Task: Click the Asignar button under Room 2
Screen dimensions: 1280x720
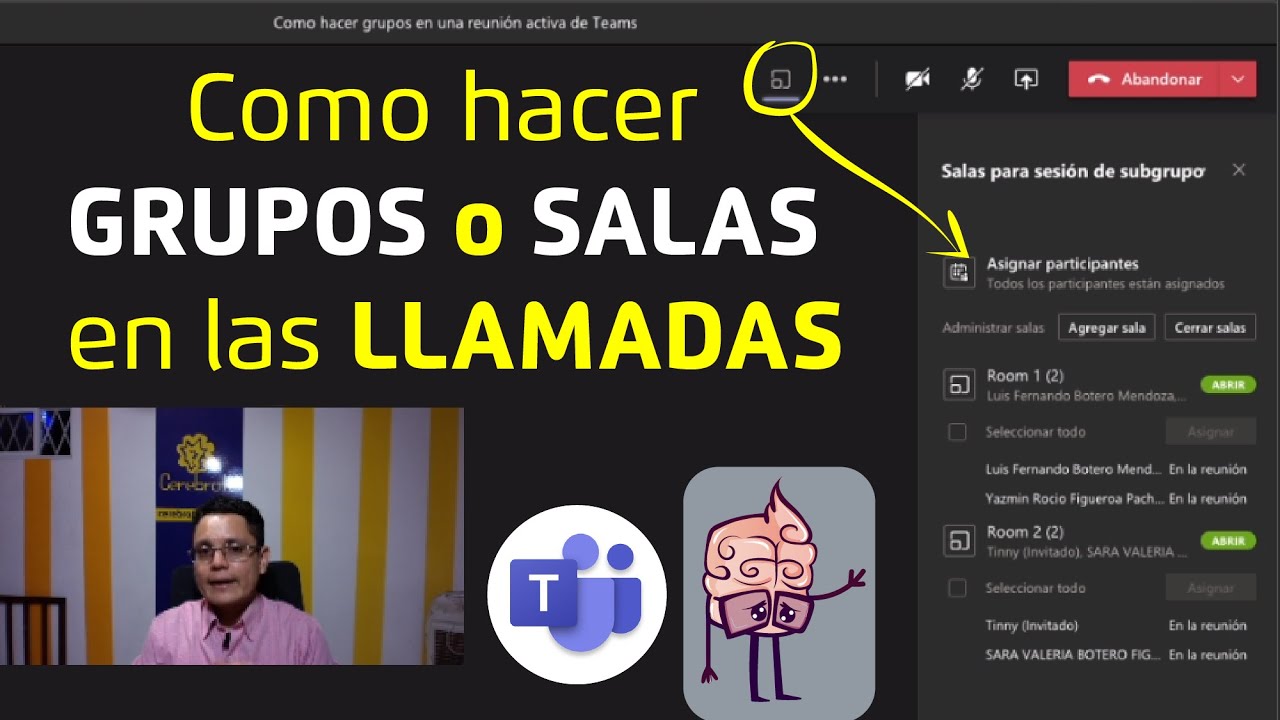Action: click(1211, 588)
